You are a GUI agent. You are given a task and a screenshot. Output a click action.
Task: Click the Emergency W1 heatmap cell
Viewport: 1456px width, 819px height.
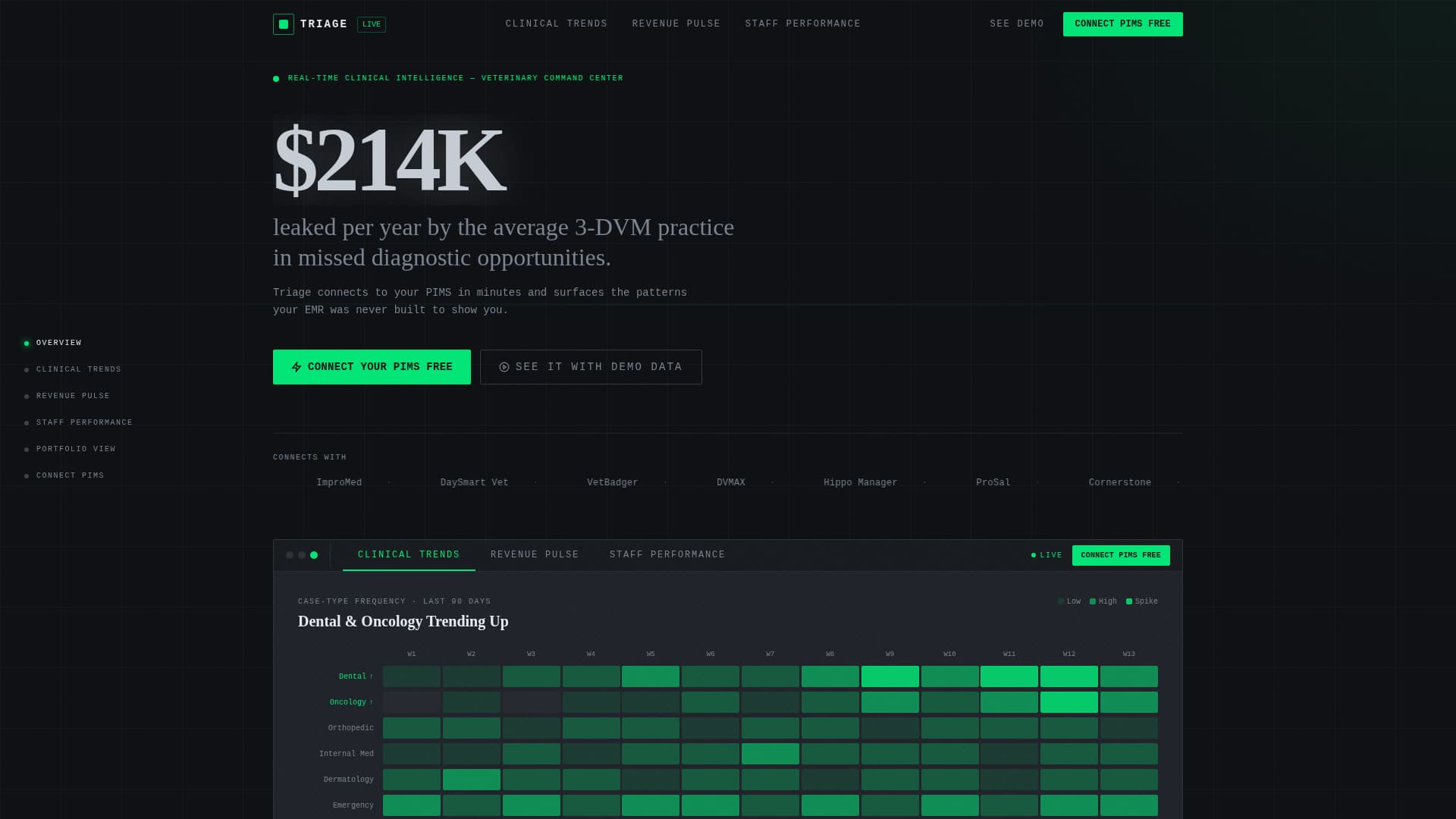(x=412, y=805)
